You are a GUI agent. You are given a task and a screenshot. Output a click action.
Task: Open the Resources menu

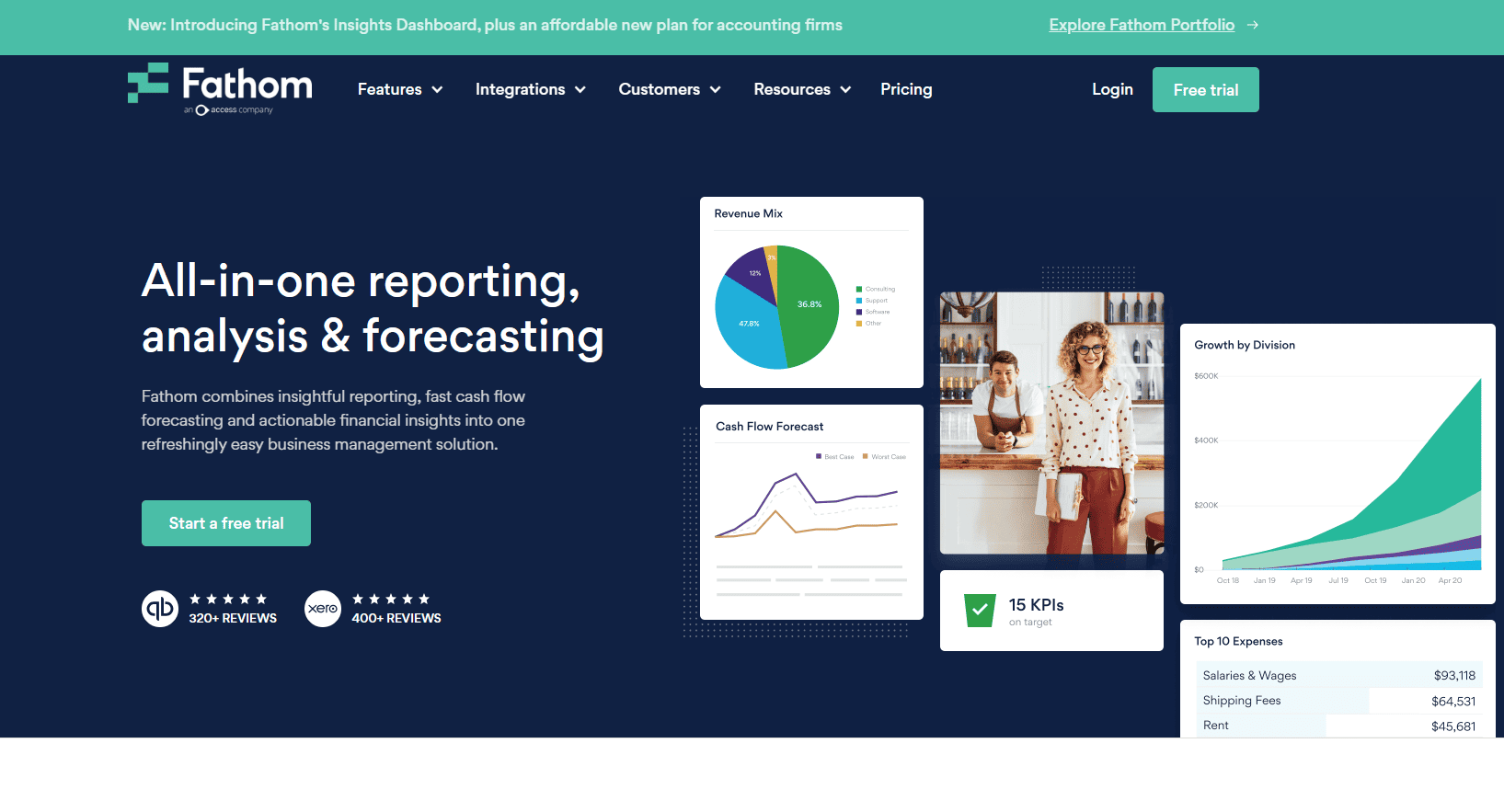pyautogui.click(x=792, y=89)
